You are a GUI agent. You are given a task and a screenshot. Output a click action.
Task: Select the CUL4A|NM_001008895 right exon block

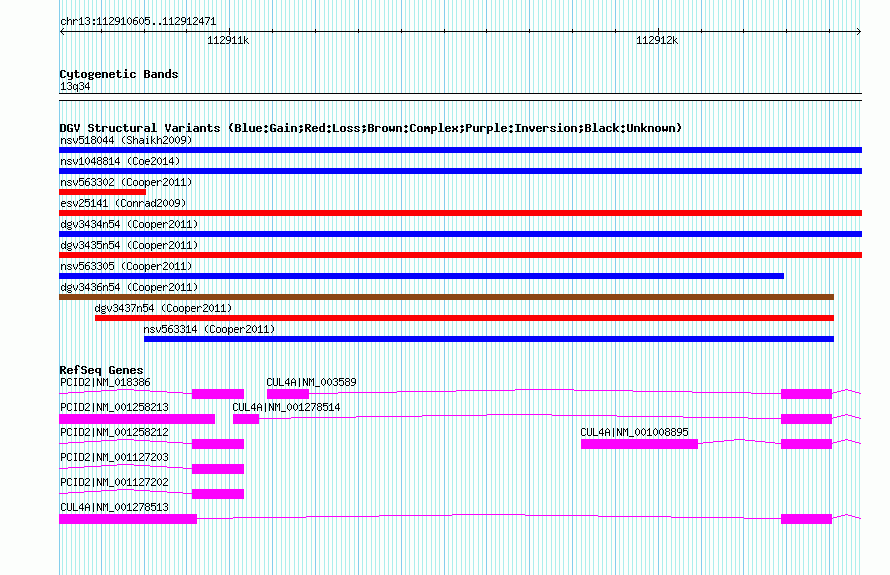tap(806, 444)
